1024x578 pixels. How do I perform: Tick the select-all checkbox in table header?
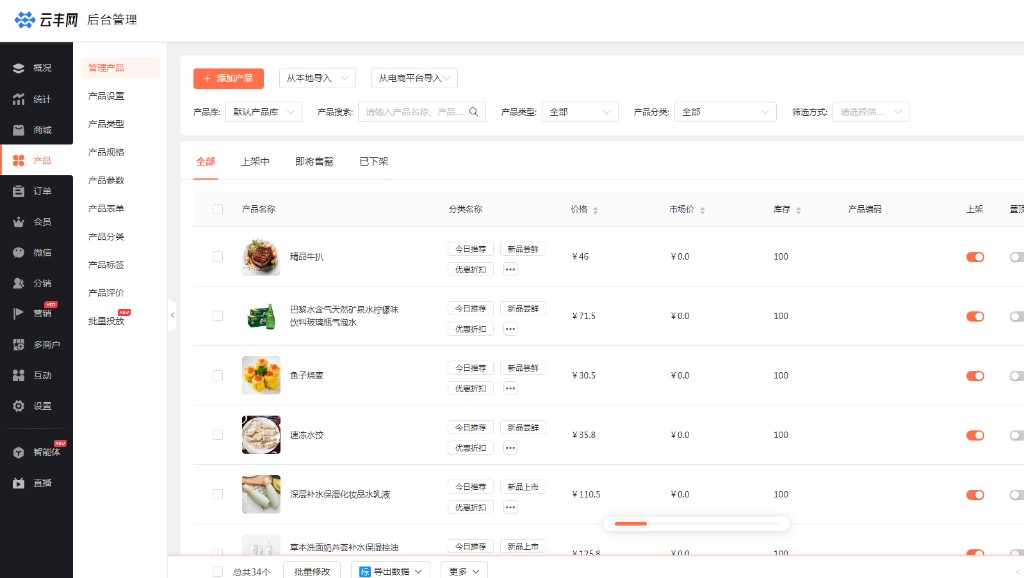(x=217, y=209)
